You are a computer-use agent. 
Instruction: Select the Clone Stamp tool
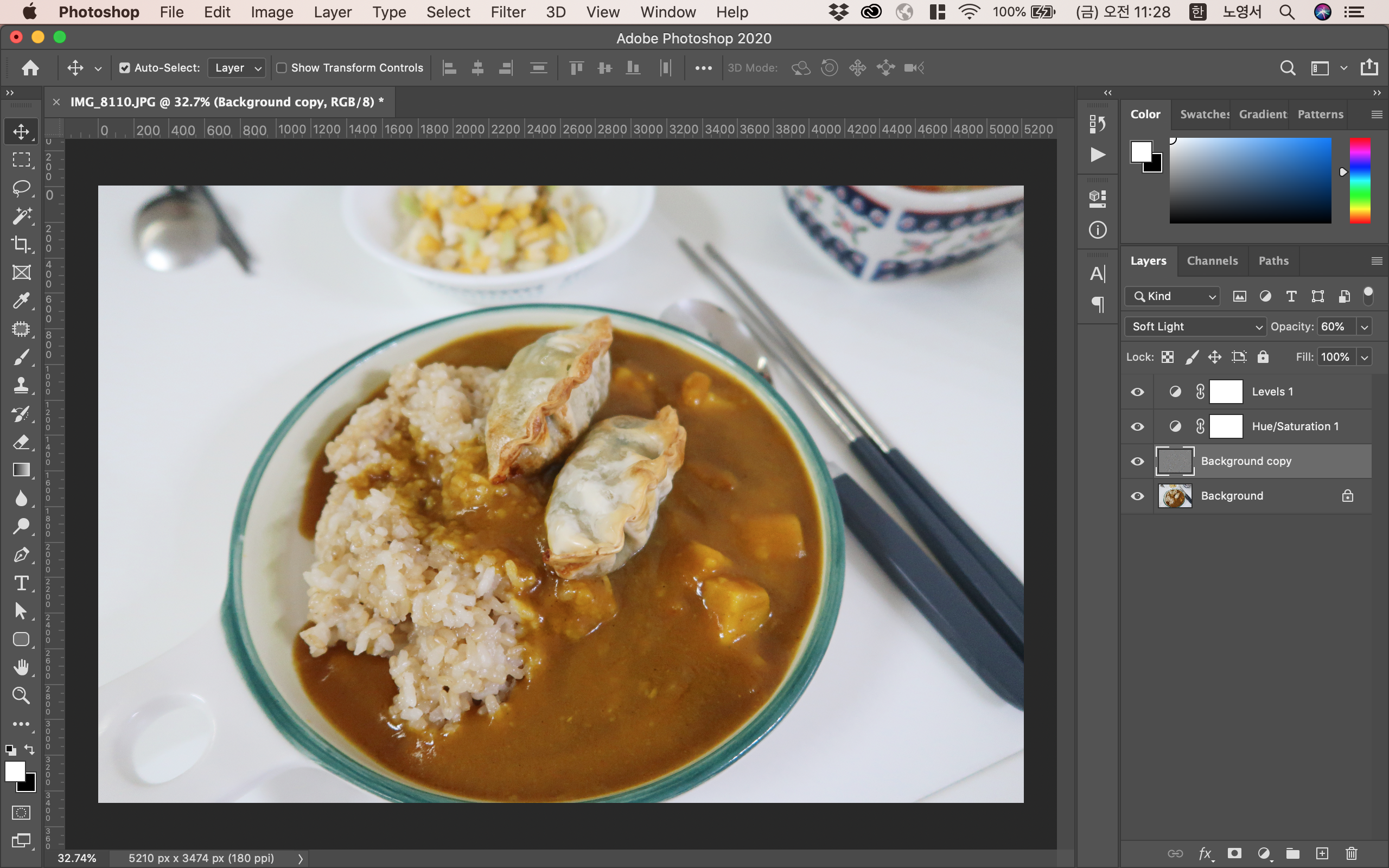coord(21,385)
